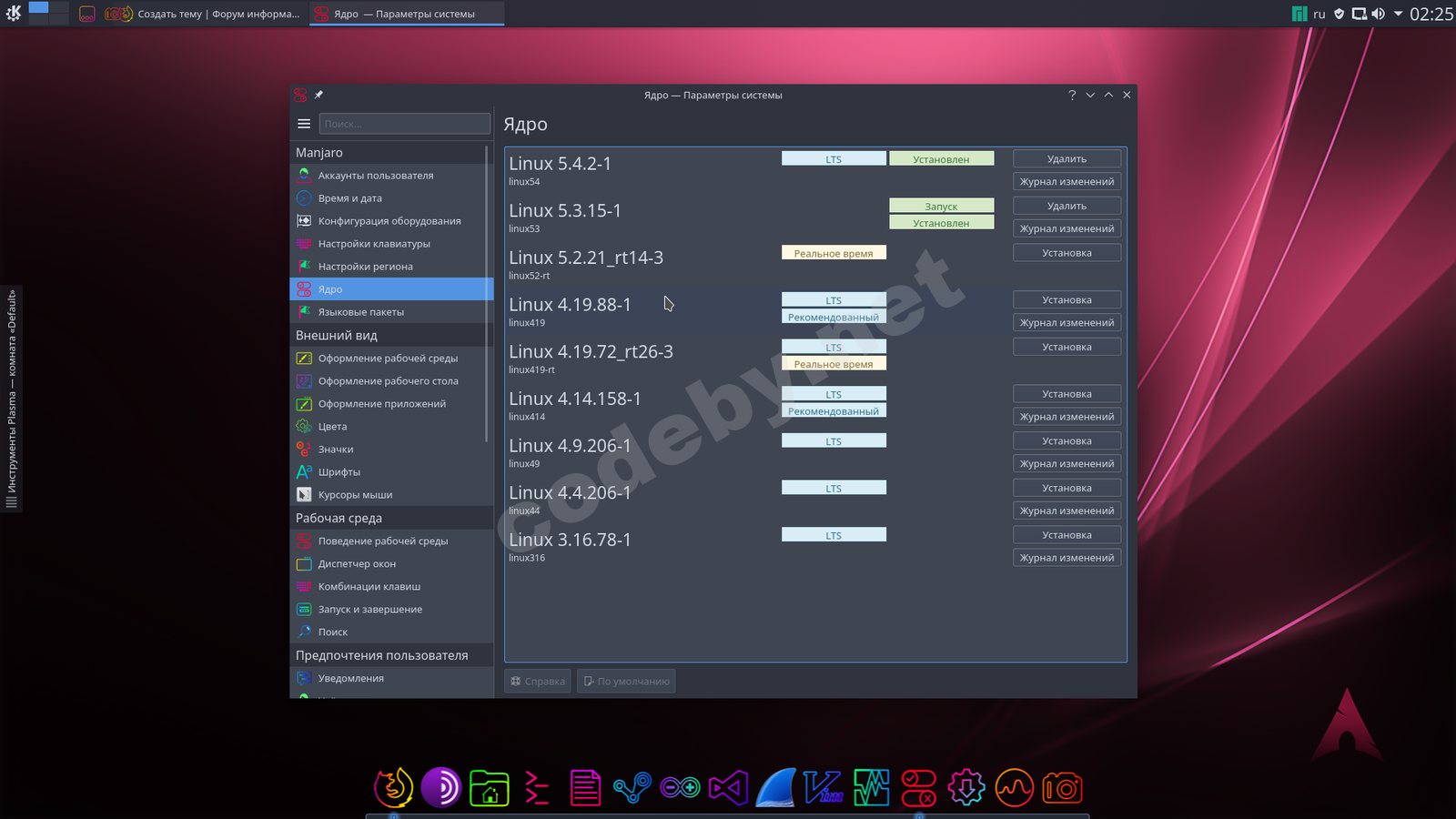1456x819 pixels.
Task: Select Ядро — Параметры системы taskbar entry
Action: (406, 14)
